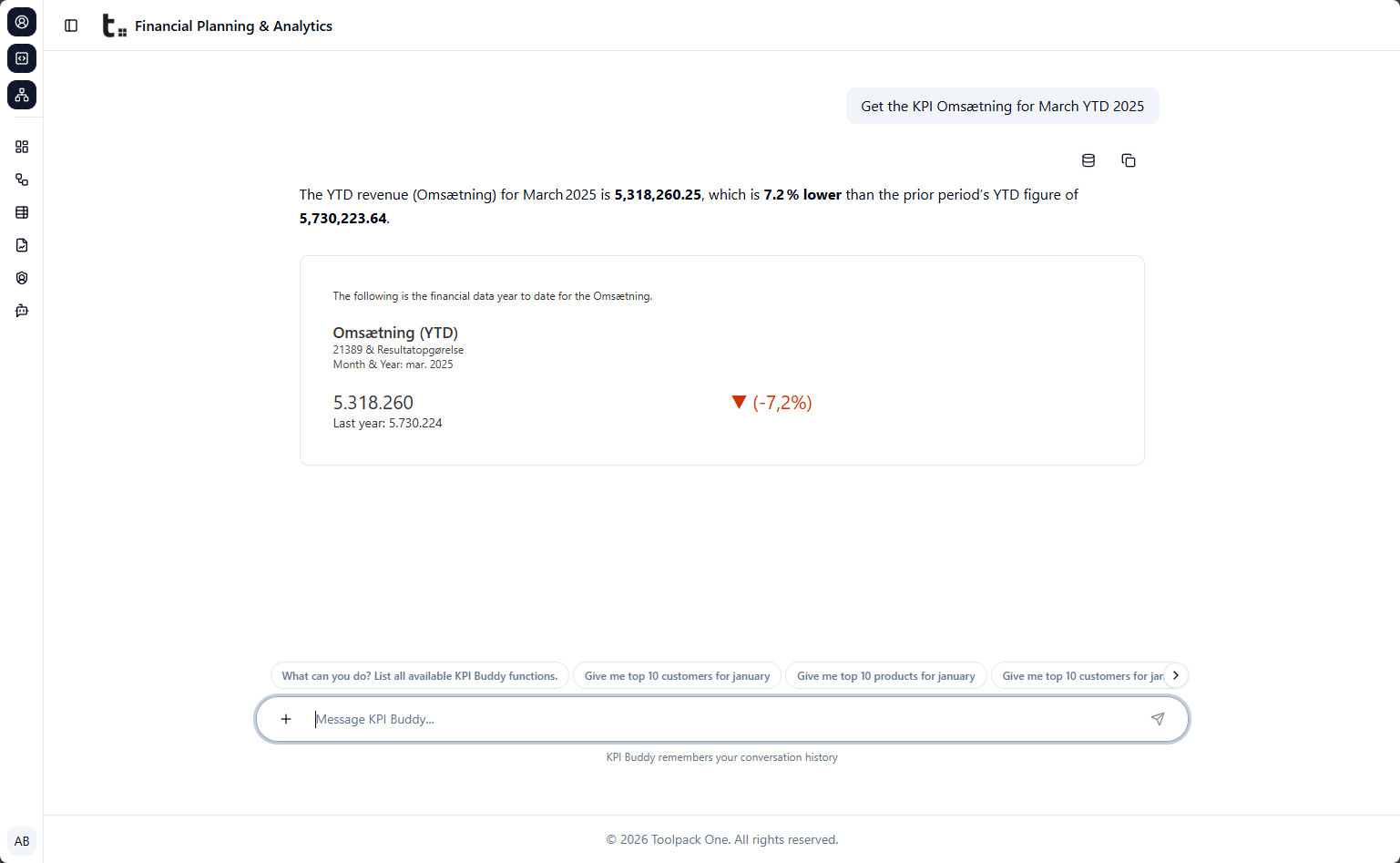
Task: Copy the response with the copy icon
Action: tap(1129, 160)
